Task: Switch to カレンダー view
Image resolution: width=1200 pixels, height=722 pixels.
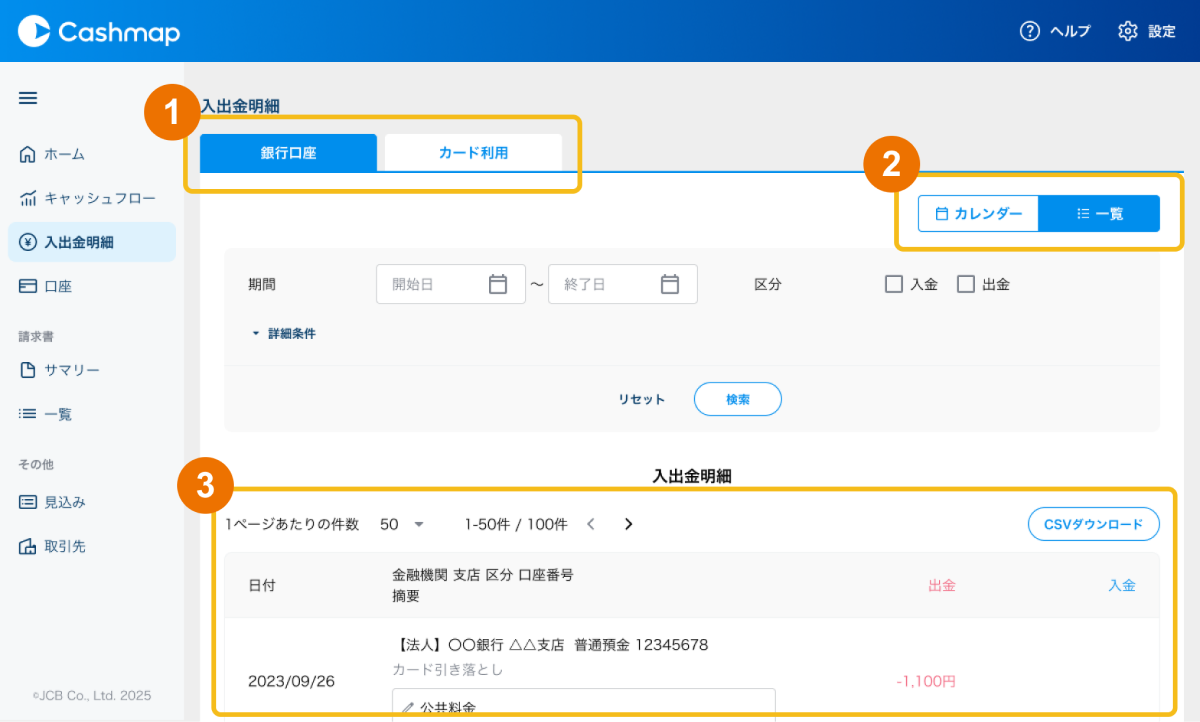Action: pos(978,213)
